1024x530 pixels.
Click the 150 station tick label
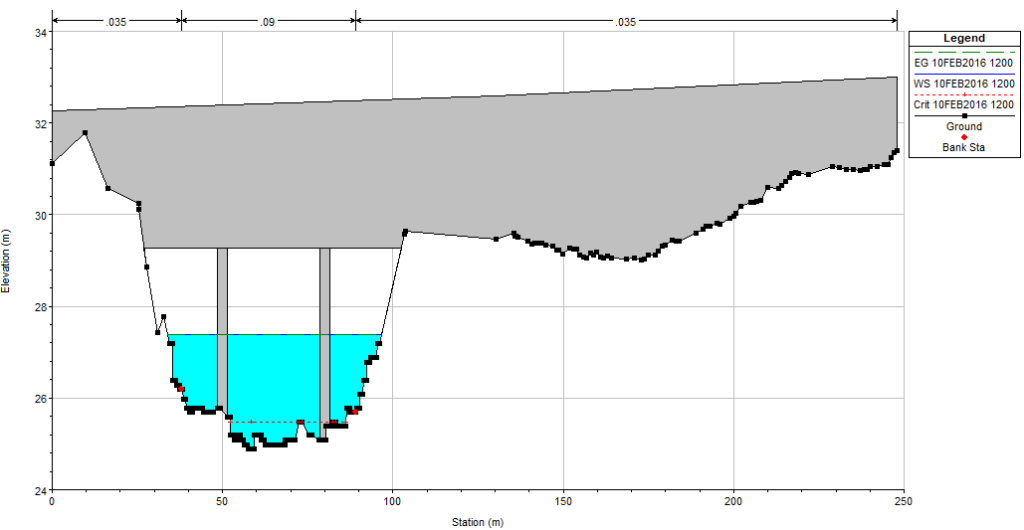pos(563,501)
